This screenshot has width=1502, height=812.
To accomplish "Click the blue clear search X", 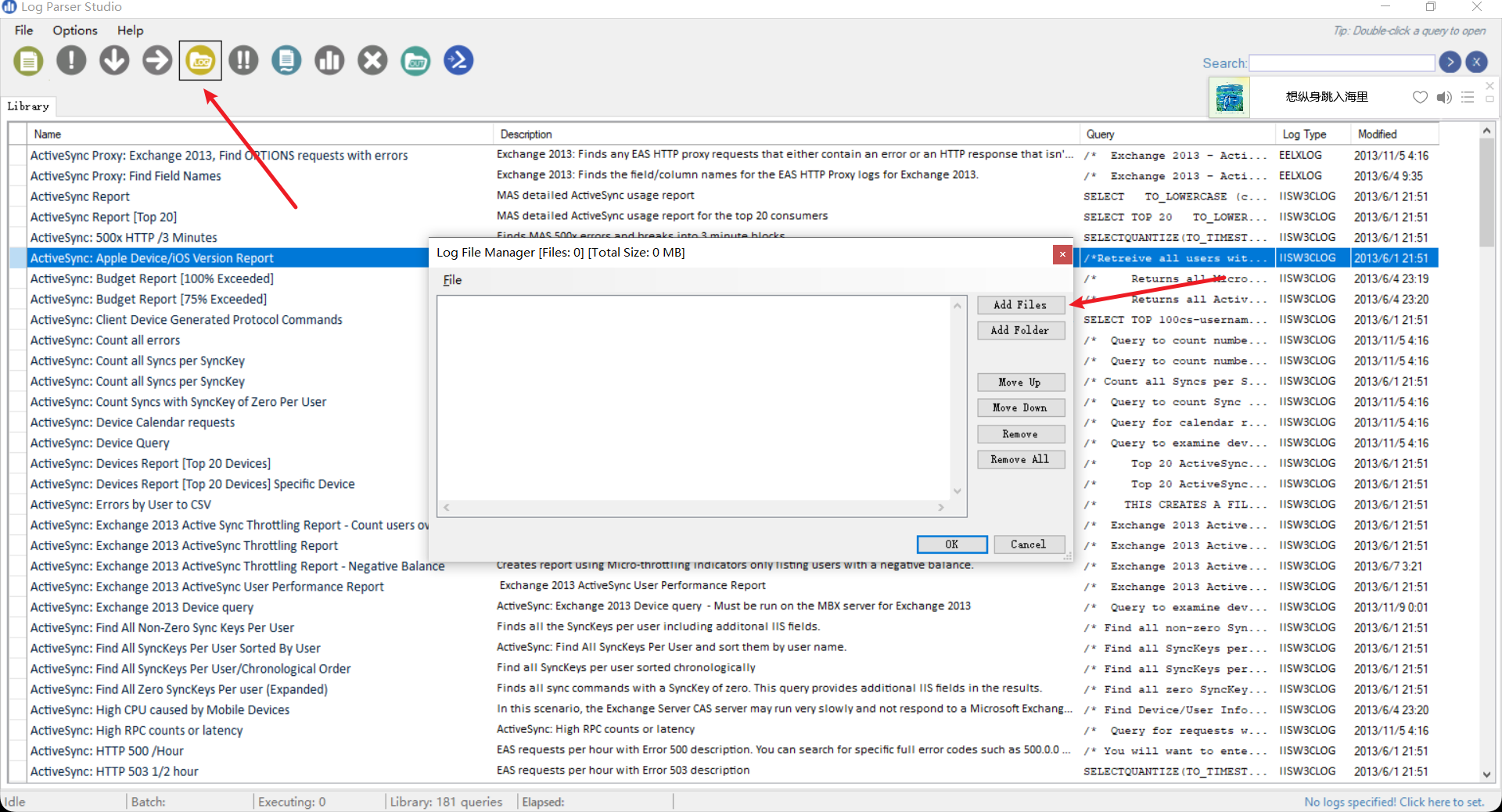I will [x=1476, y=62].
